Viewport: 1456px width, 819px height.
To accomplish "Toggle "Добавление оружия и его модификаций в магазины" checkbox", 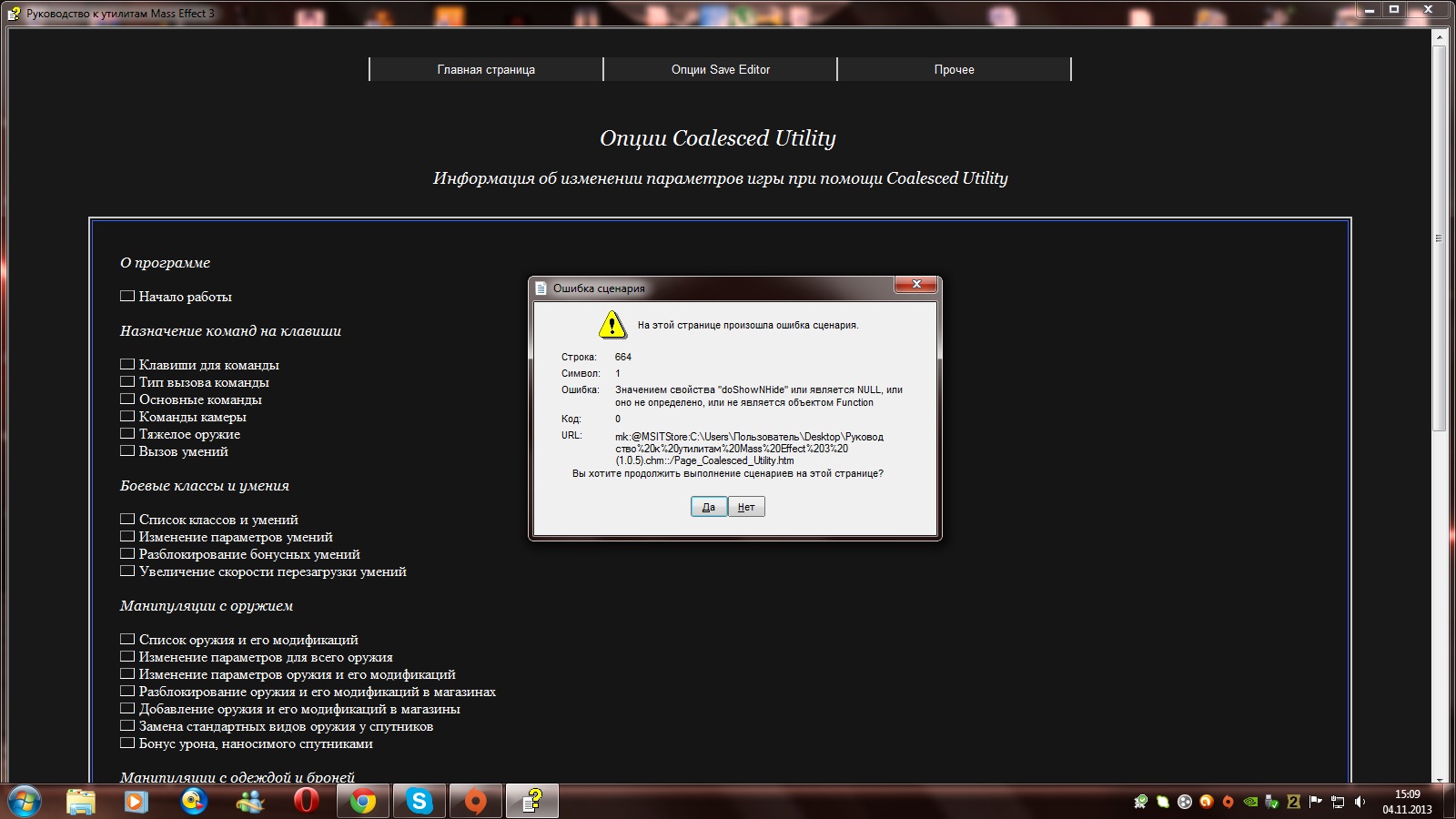I will coord(127,708).
